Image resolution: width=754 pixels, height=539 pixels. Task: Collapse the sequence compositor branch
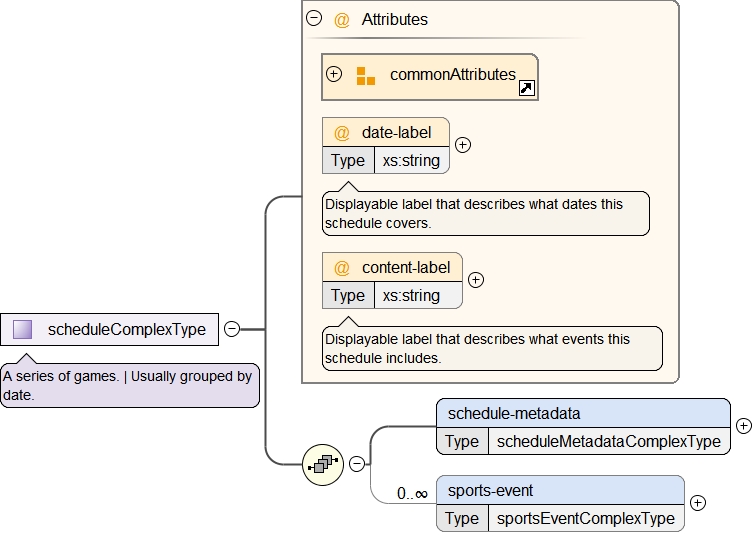[356, 463]
